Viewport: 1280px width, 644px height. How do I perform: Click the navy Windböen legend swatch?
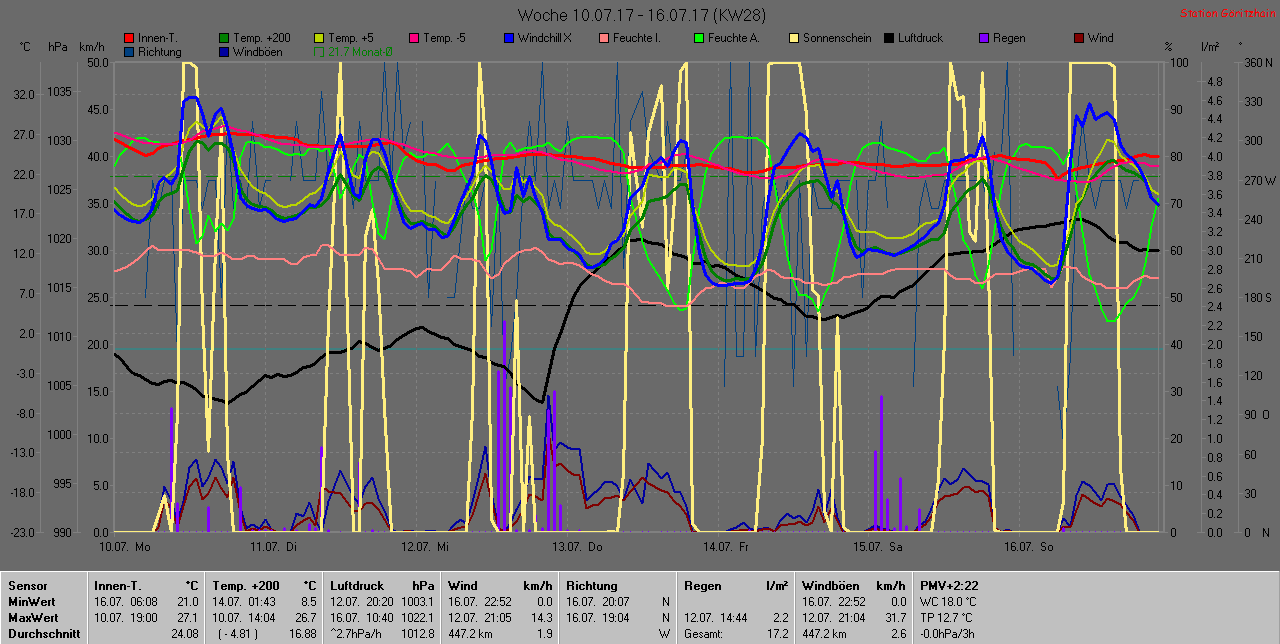[x=224, y=51]
